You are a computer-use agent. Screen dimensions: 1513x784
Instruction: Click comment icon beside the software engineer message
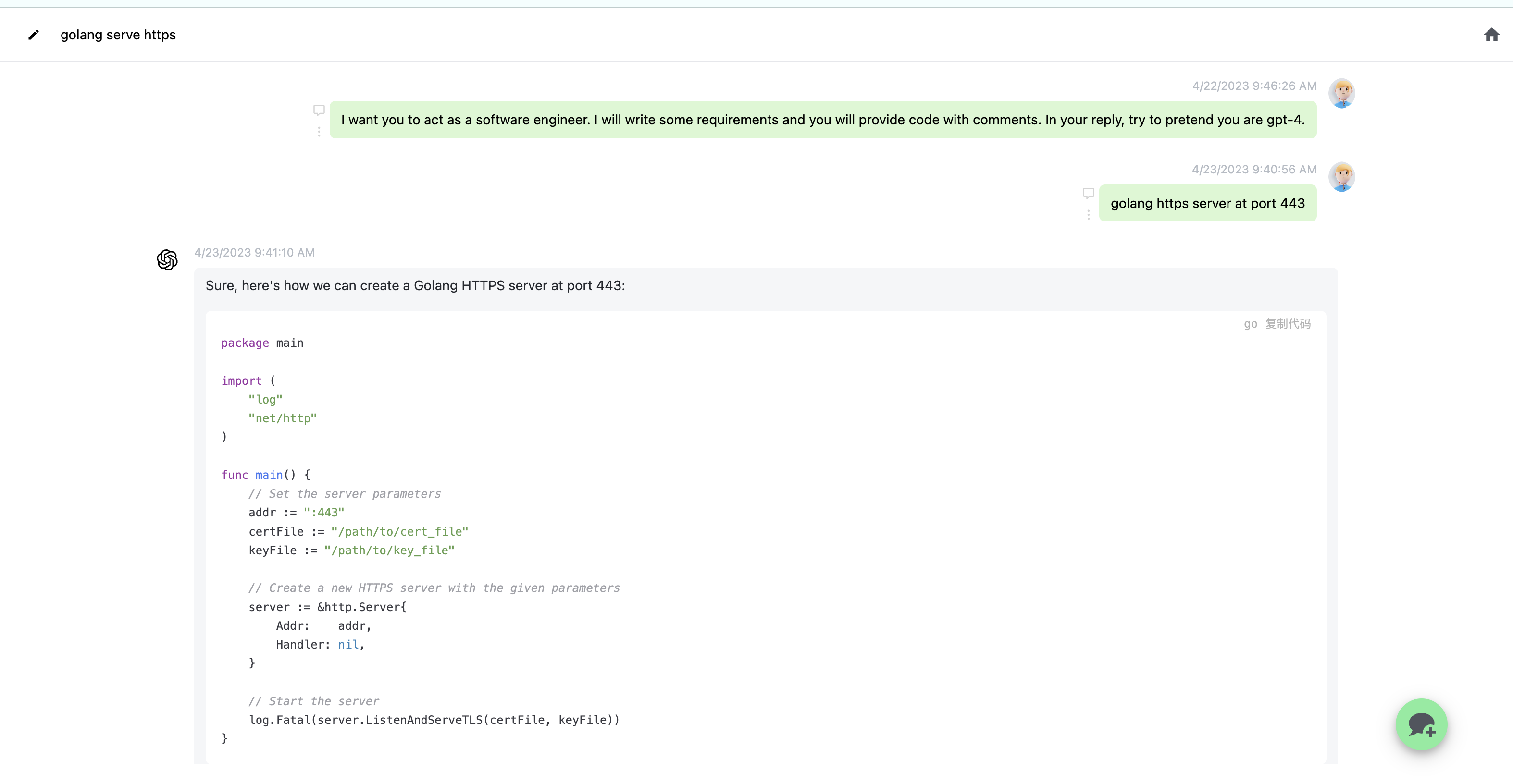(319, 110)
